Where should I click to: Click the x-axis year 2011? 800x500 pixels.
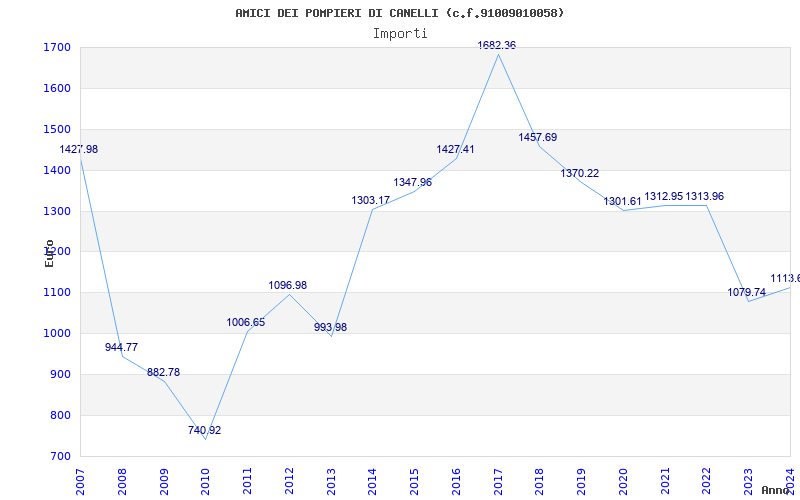247,482
